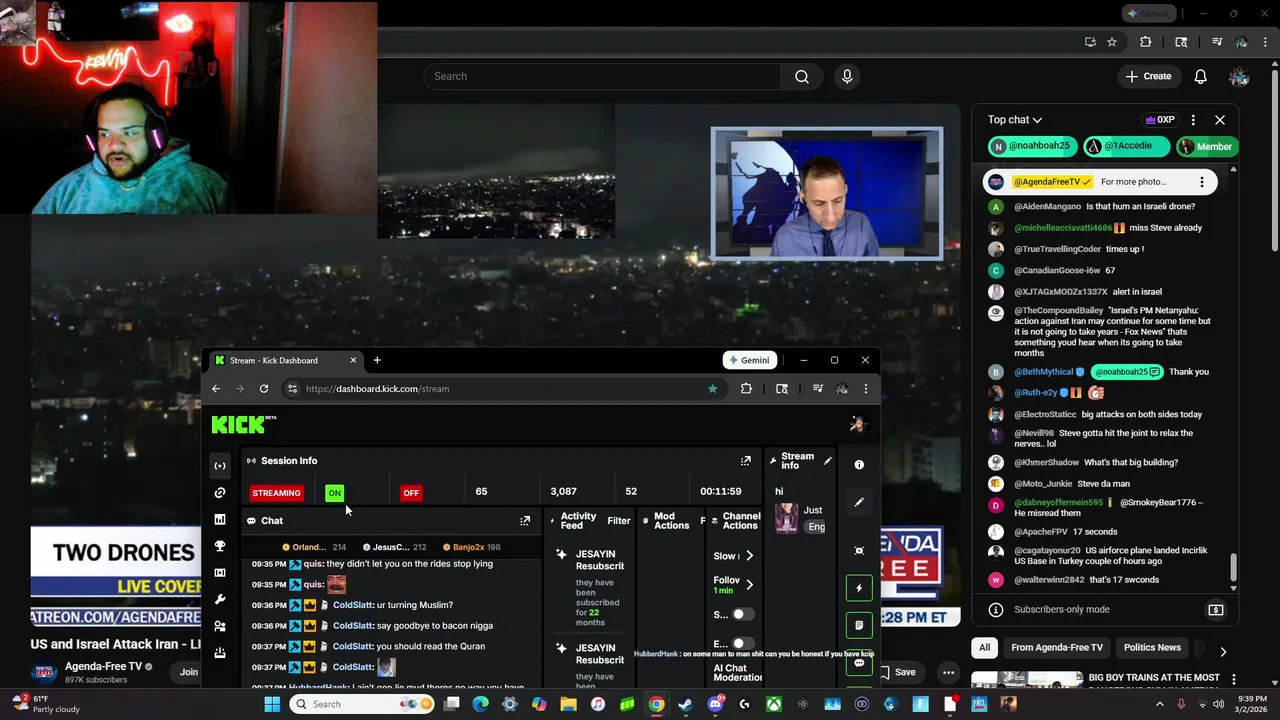Open Chrome menu in Kick browser window
The height and width of the screenshot is (720, 1280).
tap(866, 389)
